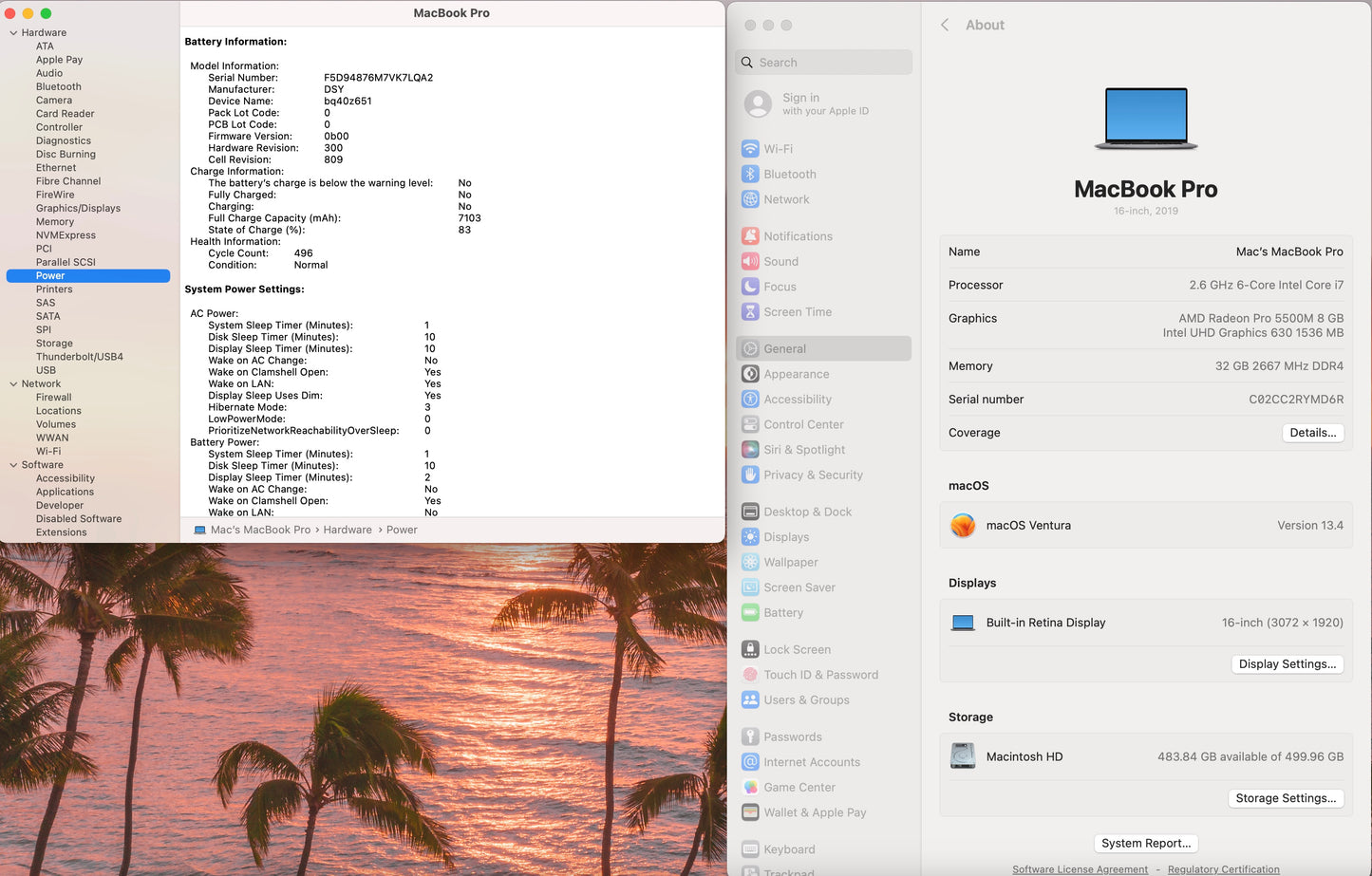
Task: Open Screen Time hourglass icon
Action: (750, 312)
